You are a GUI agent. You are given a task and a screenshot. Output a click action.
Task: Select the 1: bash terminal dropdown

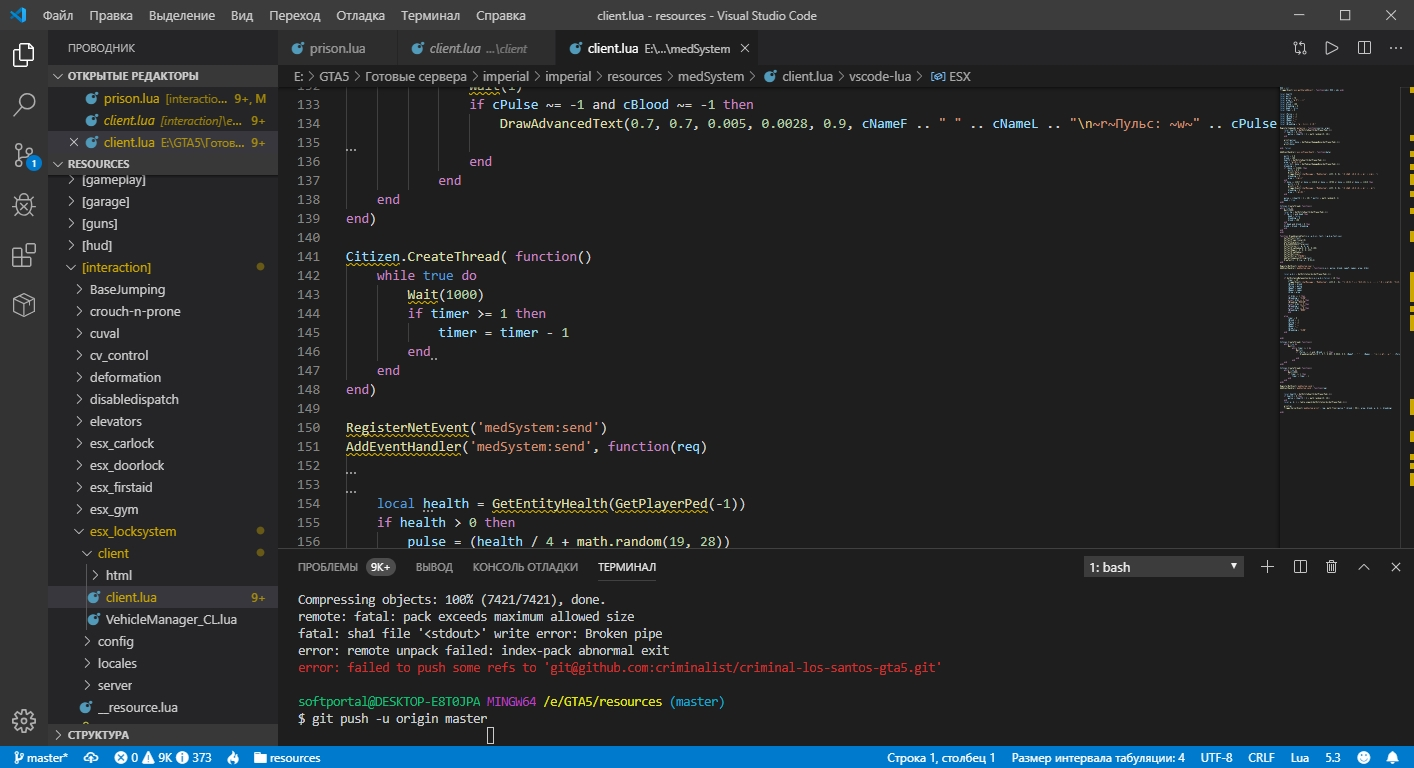point(1165,567)
